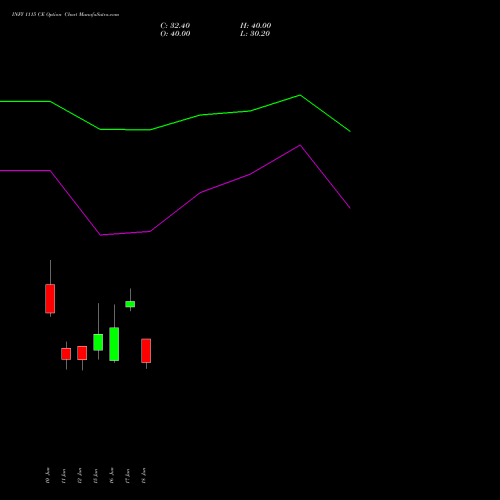500x500 pixels.
Task: Select the tall red candle for 10 Jun
Action: [50, 299]
